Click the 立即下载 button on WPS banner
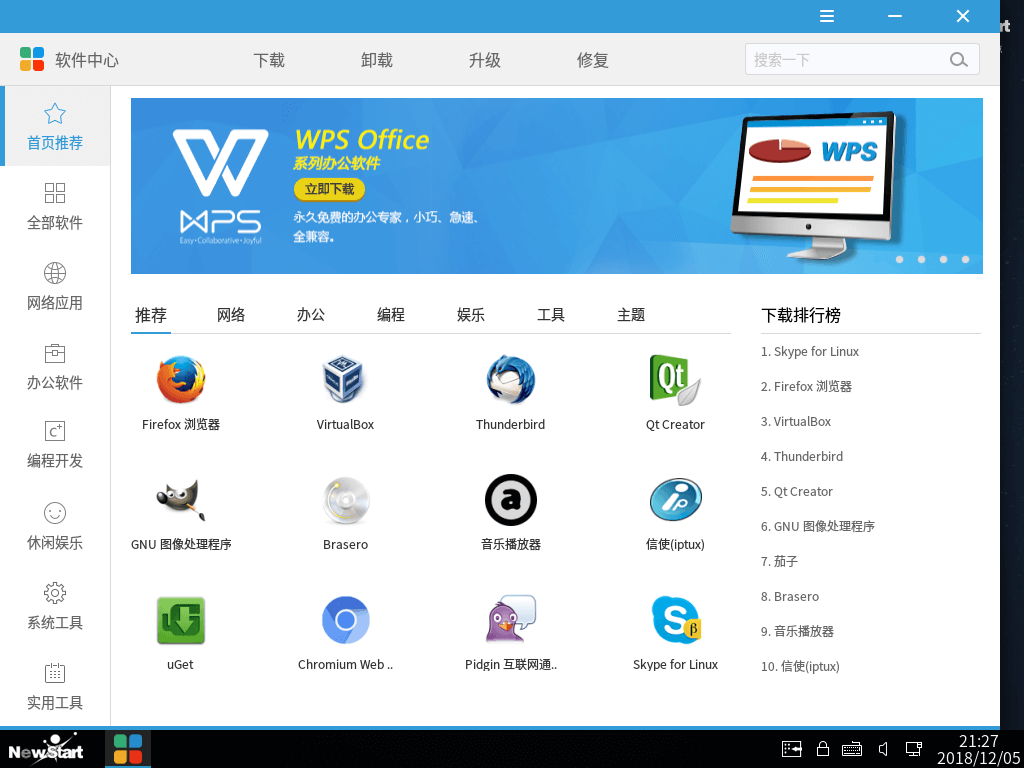Image resolution: width=1024 pixels, height=768 pixels. coord(329,189)
